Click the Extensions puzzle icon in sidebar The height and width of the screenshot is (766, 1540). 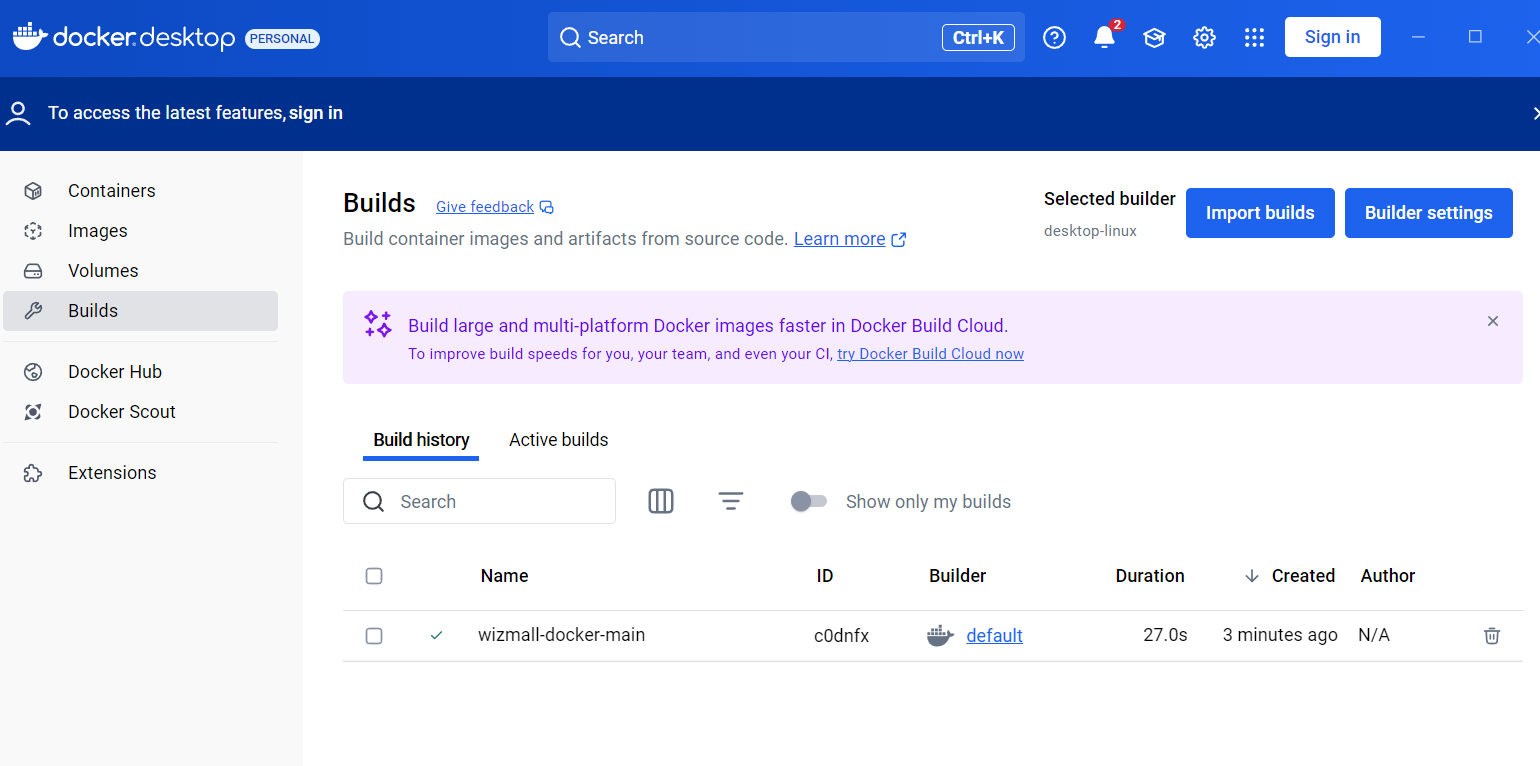click(33, 473)
